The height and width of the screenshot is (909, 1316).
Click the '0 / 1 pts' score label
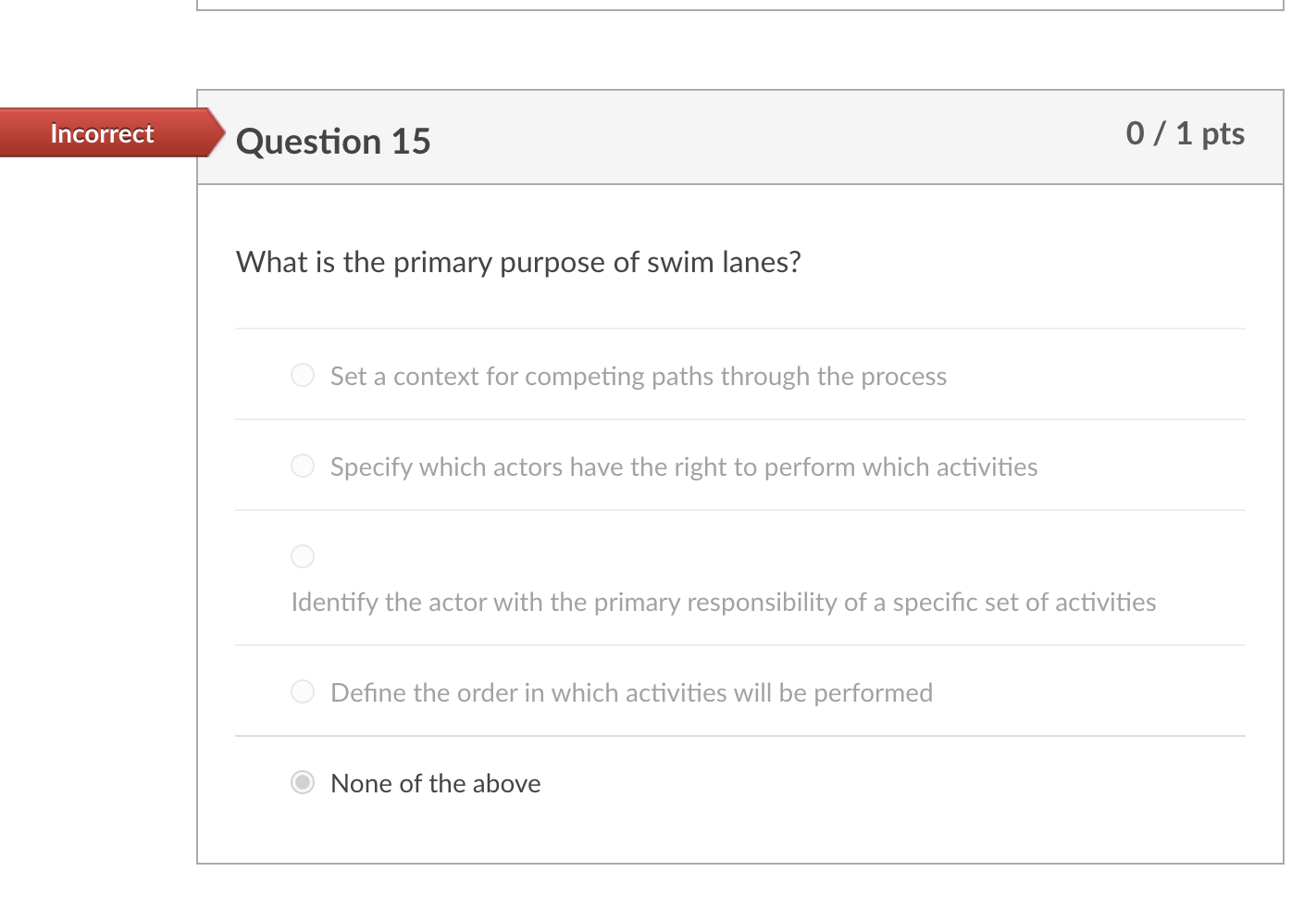(1186, 133)
